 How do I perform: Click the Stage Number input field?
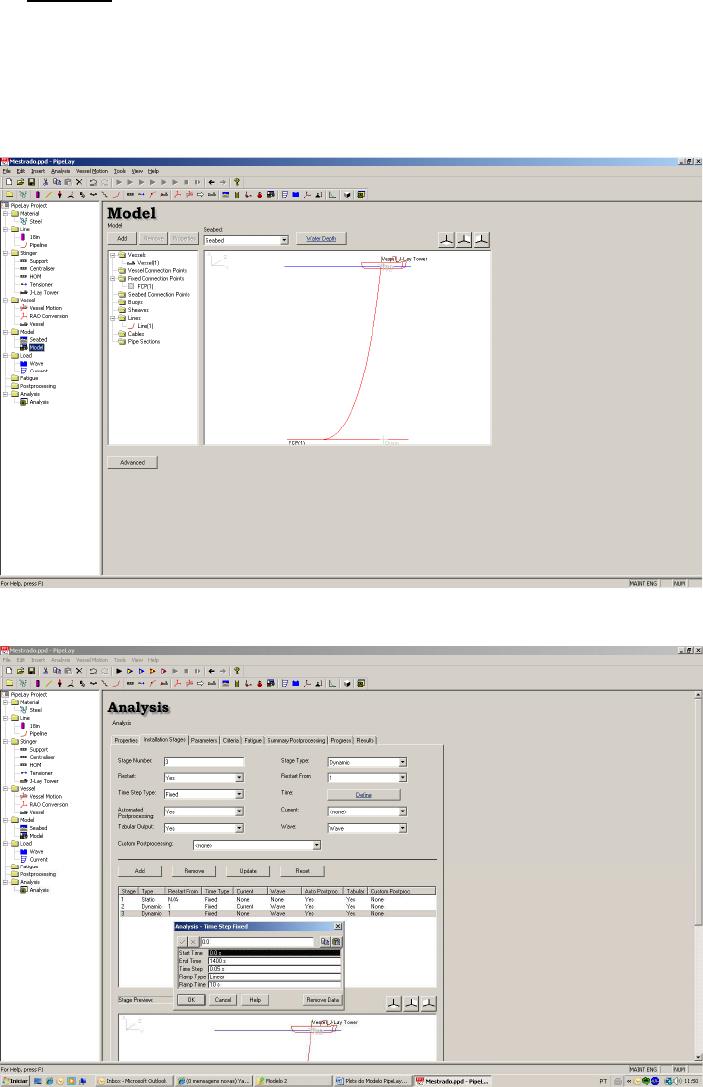coord(203,762)
